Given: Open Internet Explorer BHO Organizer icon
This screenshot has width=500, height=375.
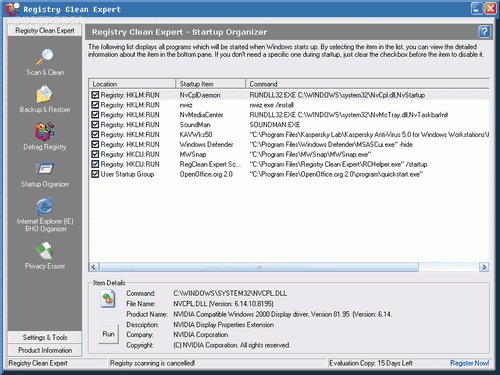Looking at the screenshot, I should 45,206.
